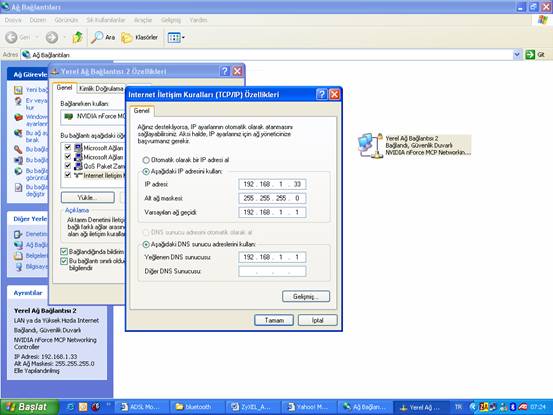Toggle 'Bu bağlantı sınırlı olduğunda bilgilendir' checkbox

tap(64, 261)
